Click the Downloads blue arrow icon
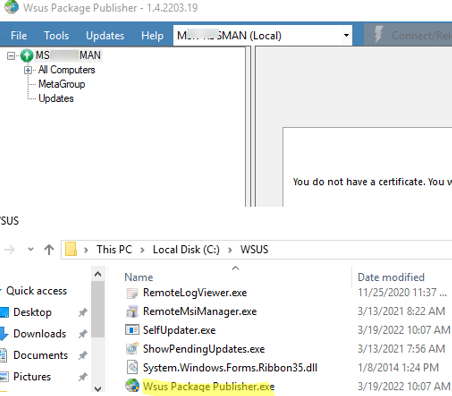452x396 pixels. (3, 334)
